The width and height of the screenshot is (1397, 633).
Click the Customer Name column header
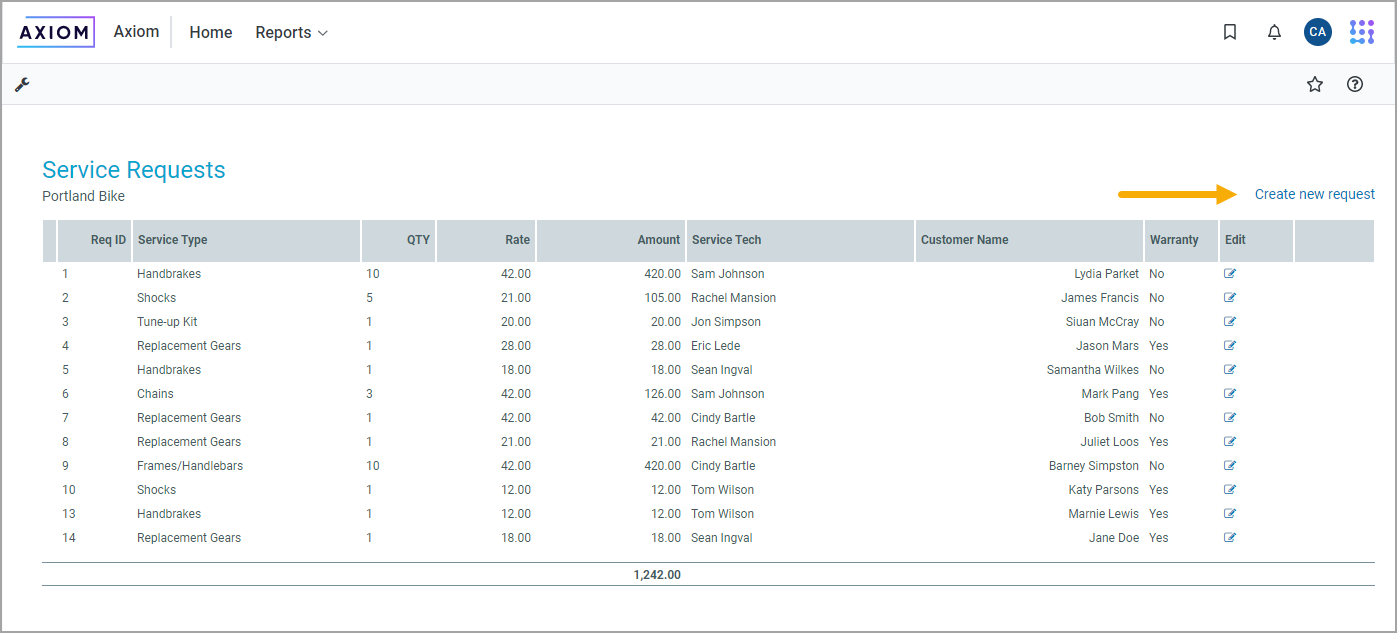click(964, 240)
